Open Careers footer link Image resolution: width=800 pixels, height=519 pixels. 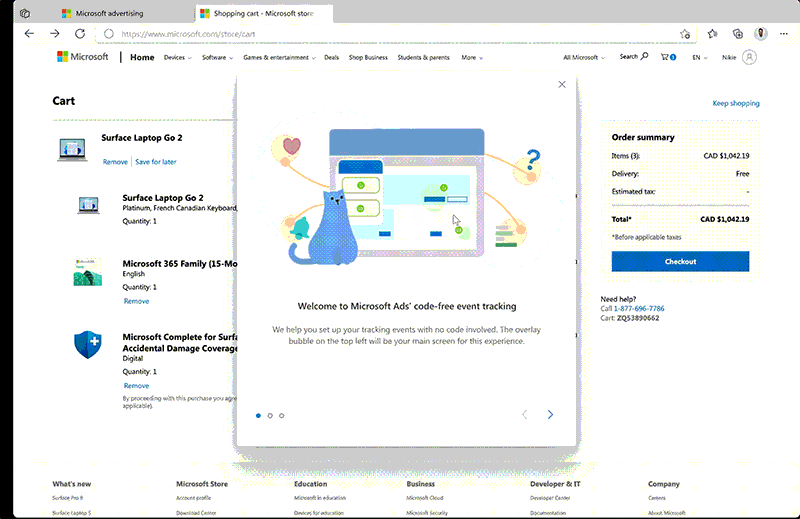657,498
